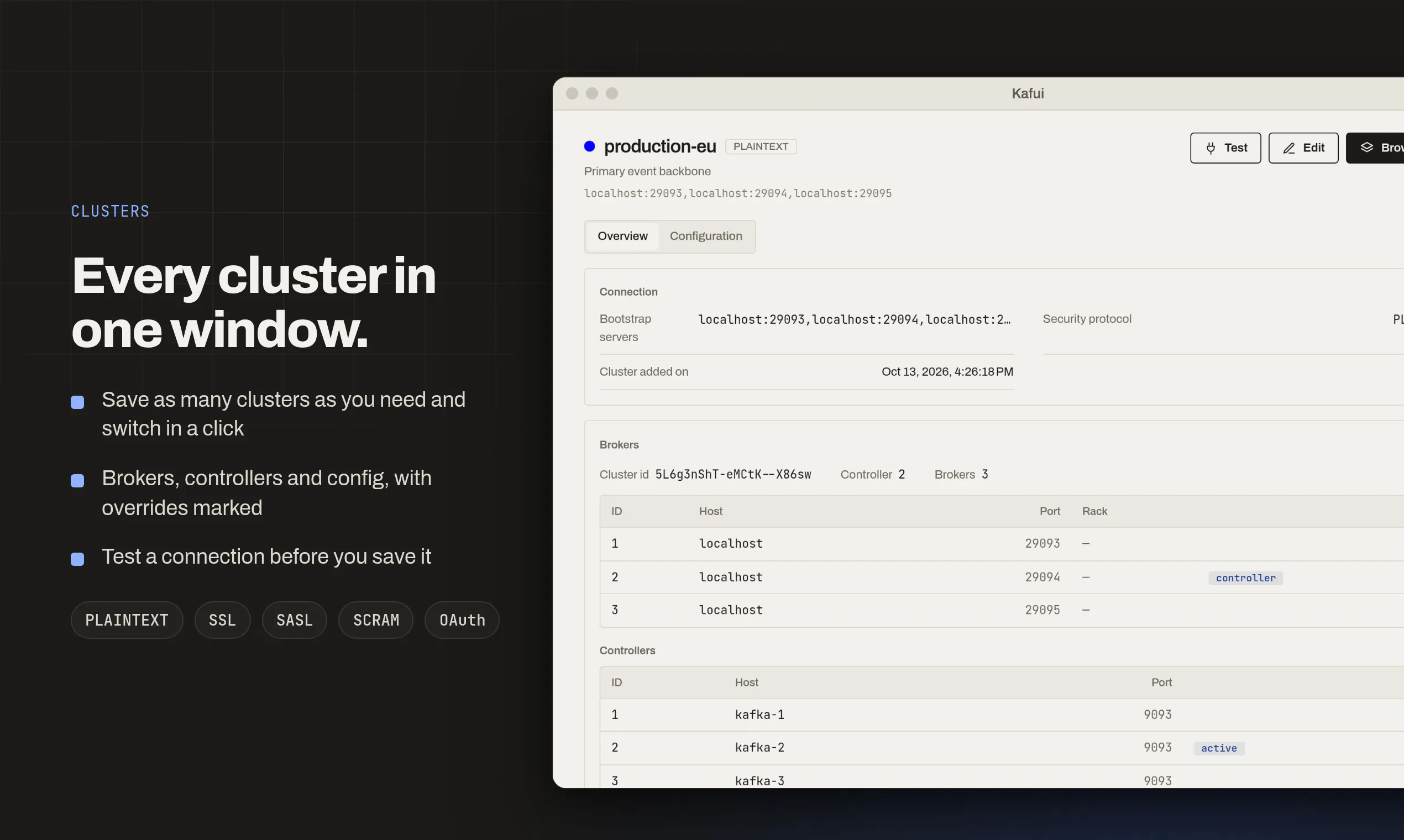This screenshot has height=840, width=1404.
Task: Click the Primary event backbone description
Action: coord(647,171)
